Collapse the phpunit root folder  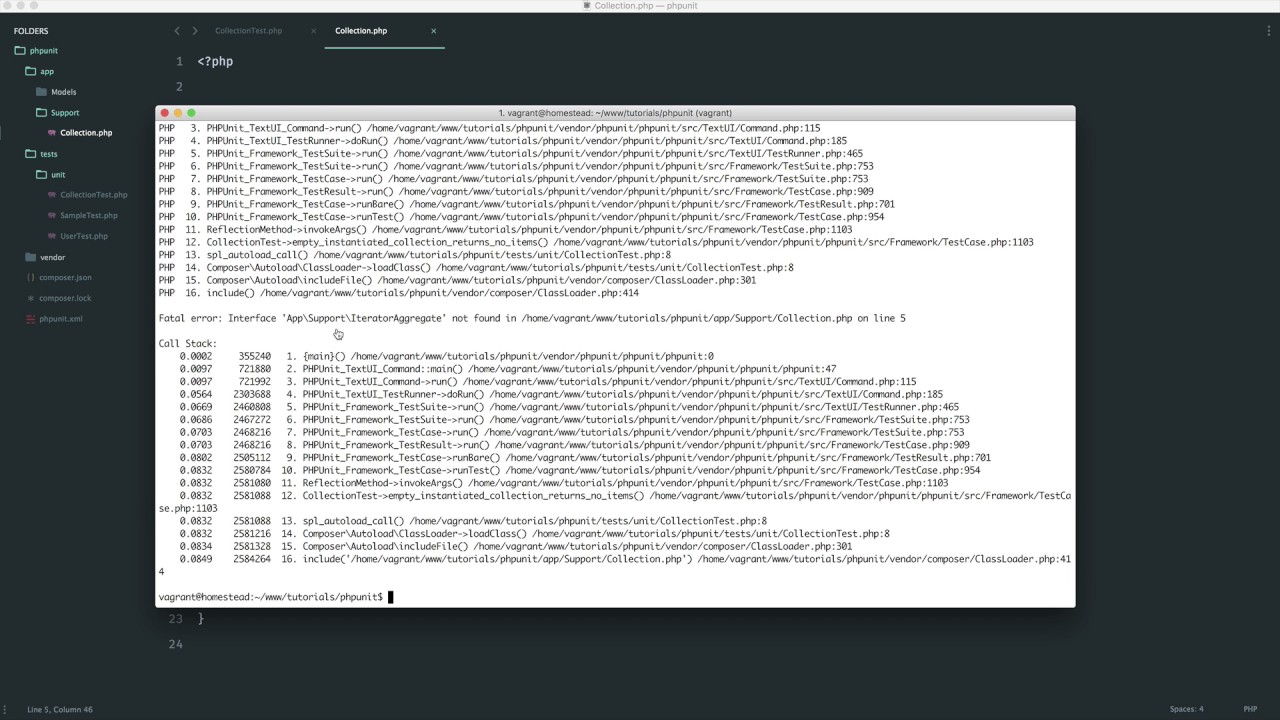20,51
